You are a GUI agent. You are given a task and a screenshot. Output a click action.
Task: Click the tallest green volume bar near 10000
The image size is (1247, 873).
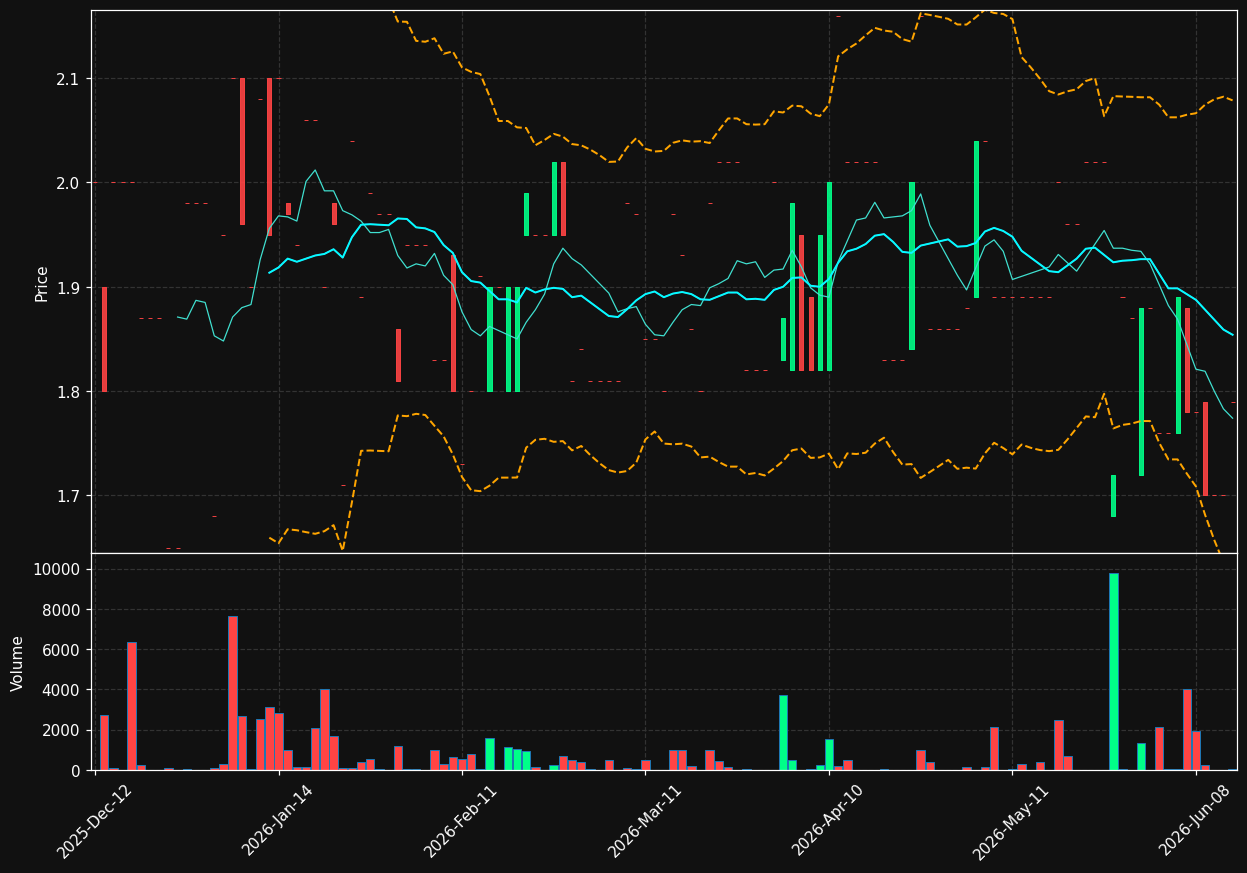(x=1113, y=672)
